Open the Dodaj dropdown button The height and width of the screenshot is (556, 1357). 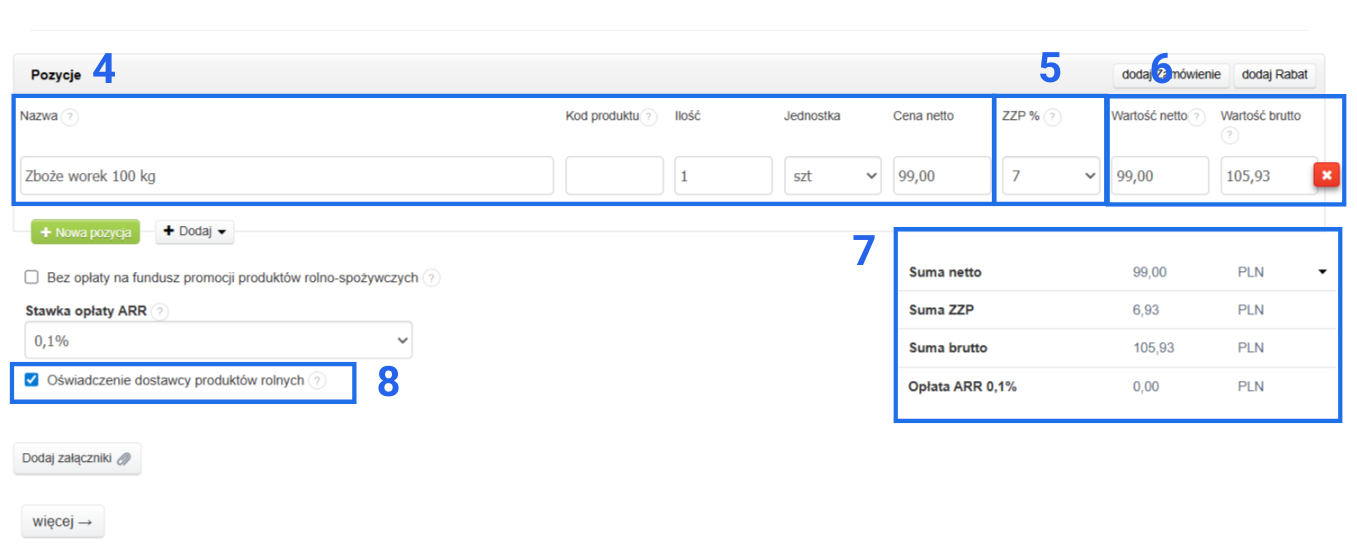click(195, 232)
